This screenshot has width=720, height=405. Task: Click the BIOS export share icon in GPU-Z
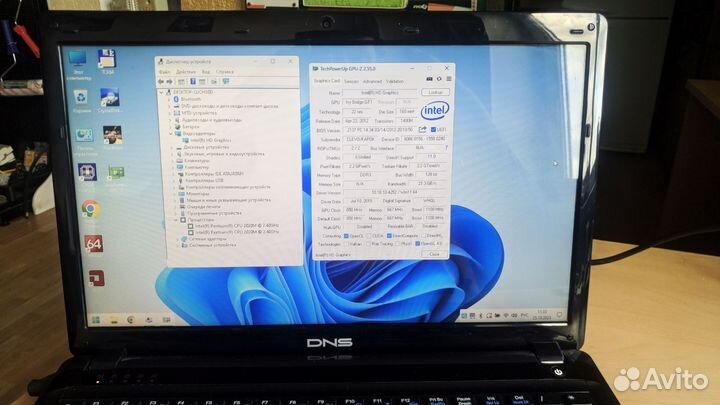pos(422,129)
